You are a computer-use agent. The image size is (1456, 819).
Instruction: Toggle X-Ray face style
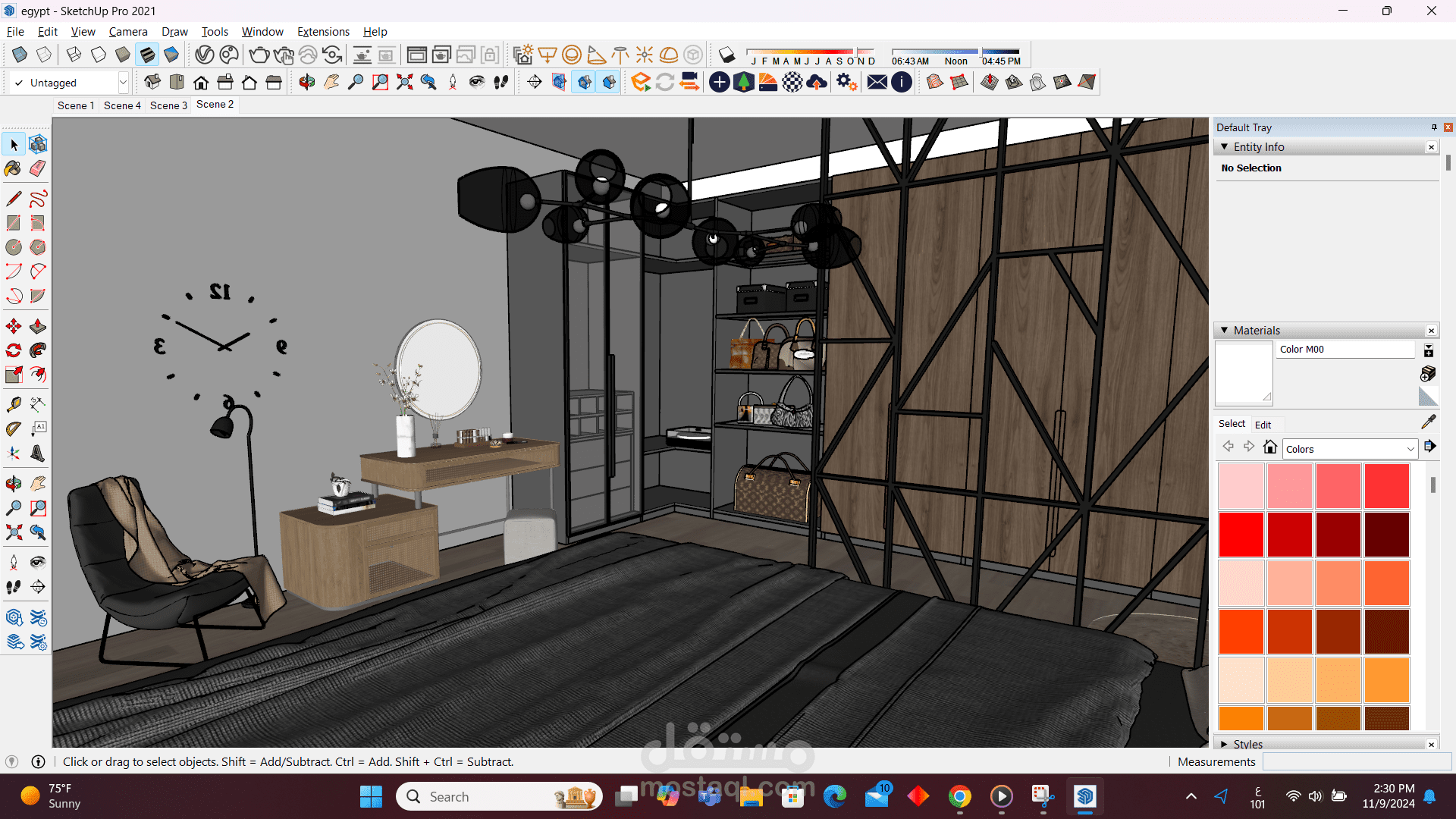coord(20,55)
